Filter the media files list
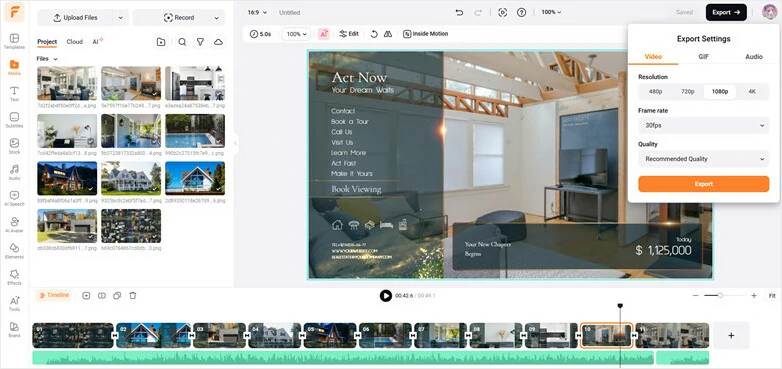Image resolution: width=782 pixels, height=369 pixels. pyautogui.click(x=200, y=42)
